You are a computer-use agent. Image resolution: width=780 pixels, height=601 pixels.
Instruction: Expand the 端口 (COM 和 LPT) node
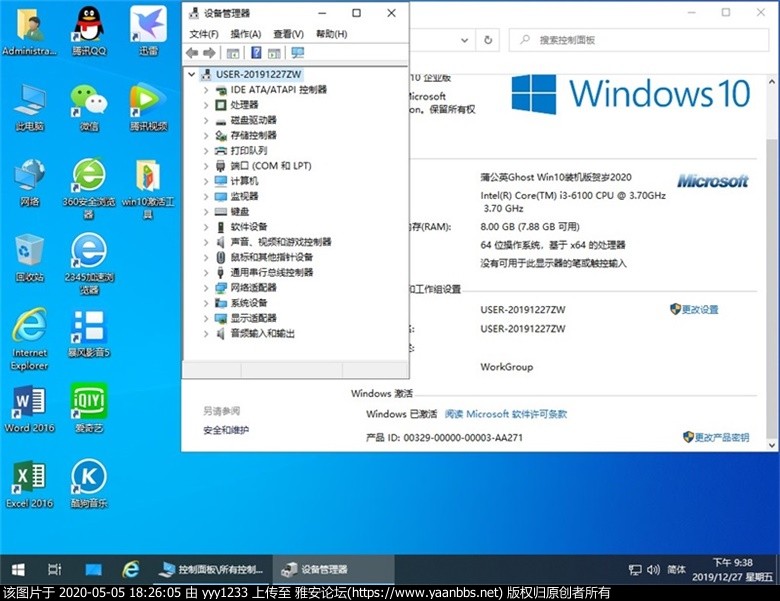(206, 166)
